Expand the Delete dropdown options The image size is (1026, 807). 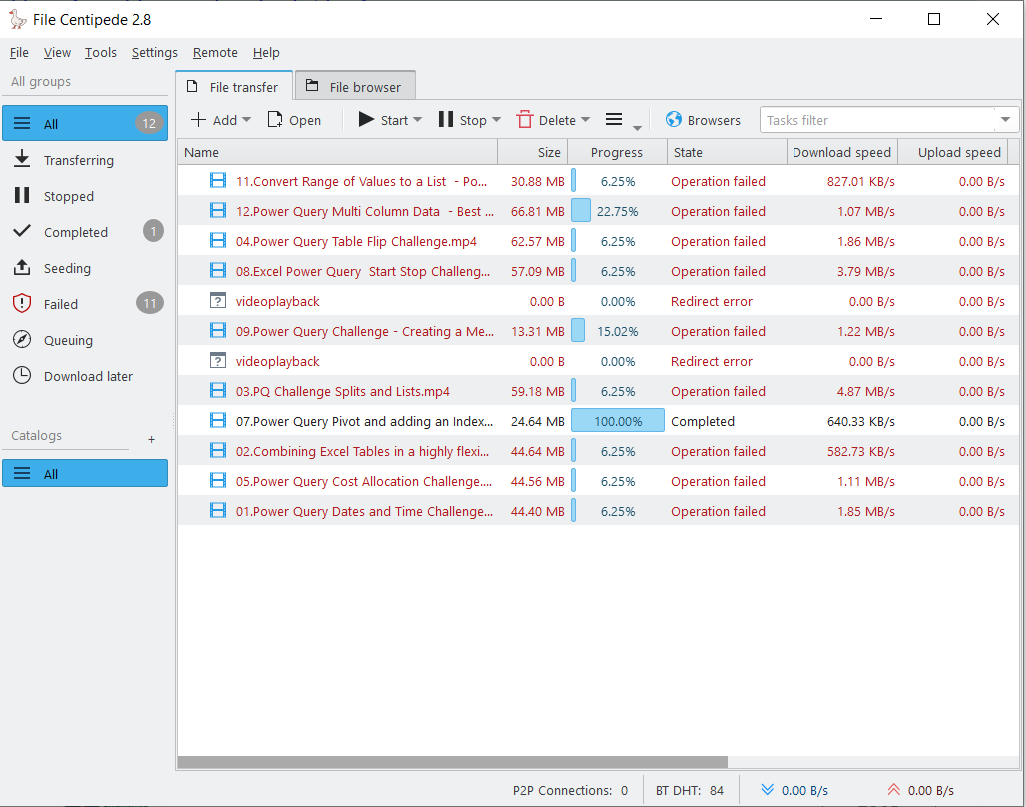pos(586,119)
